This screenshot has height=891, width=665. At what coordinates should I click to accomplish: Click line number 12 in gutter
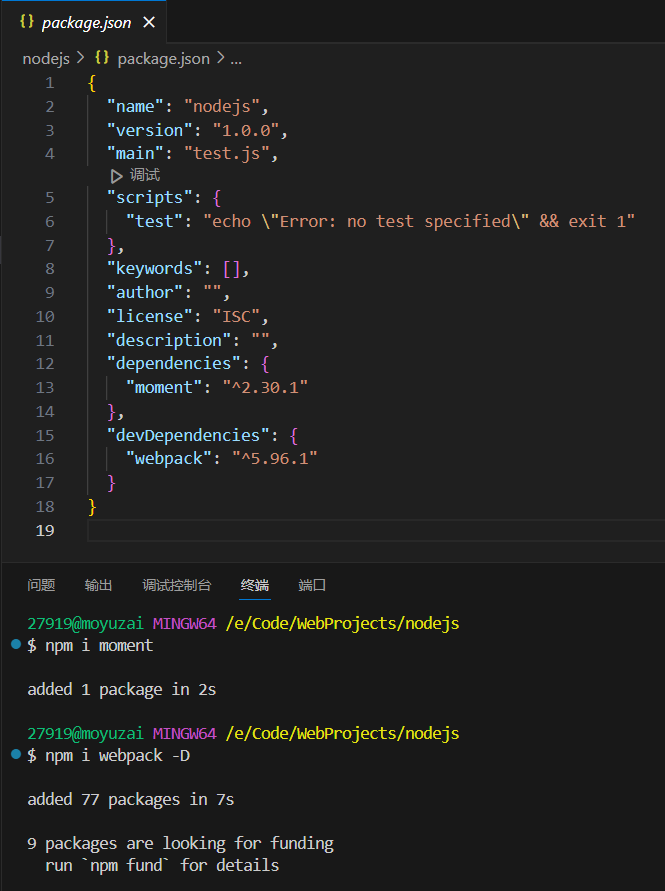(45, 364)
